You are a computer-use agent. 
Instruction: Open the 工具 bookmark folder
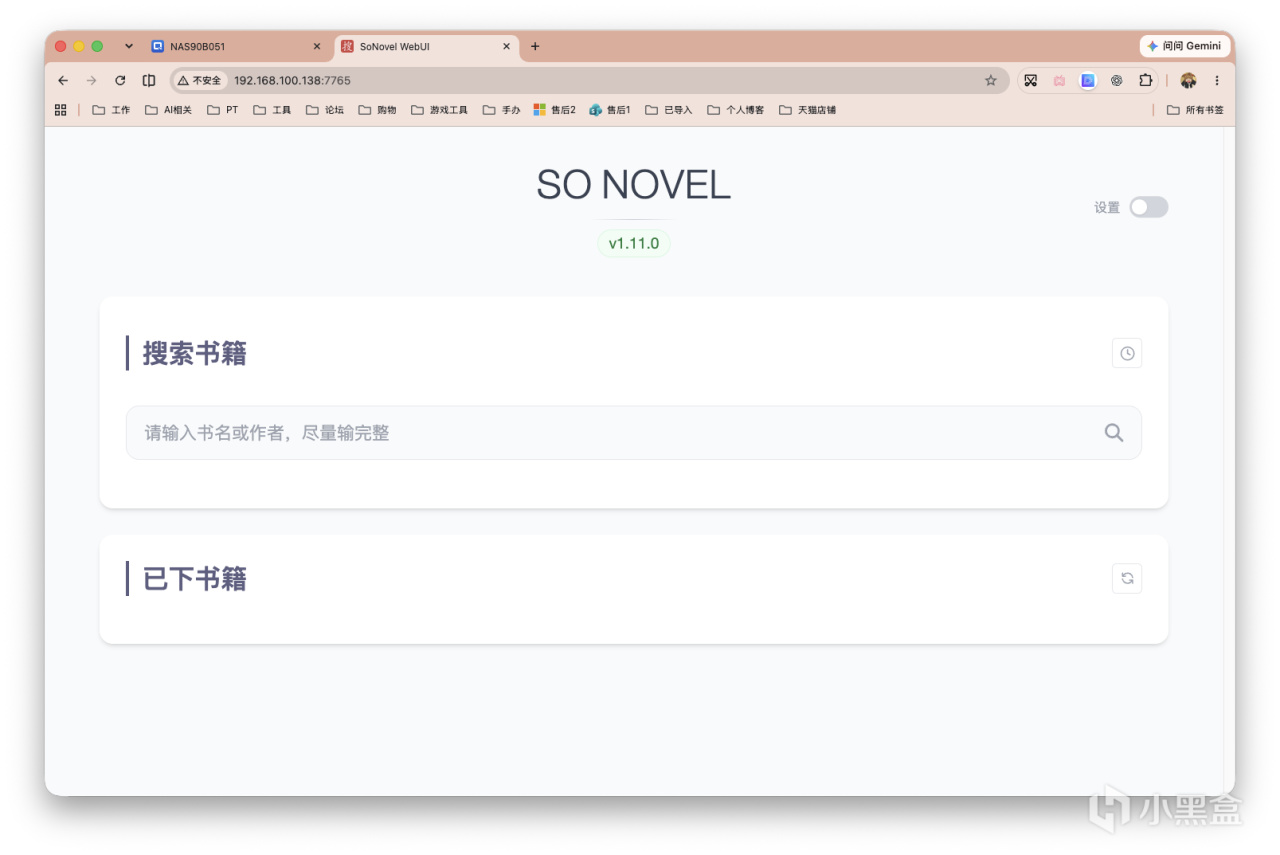(272, 110)
